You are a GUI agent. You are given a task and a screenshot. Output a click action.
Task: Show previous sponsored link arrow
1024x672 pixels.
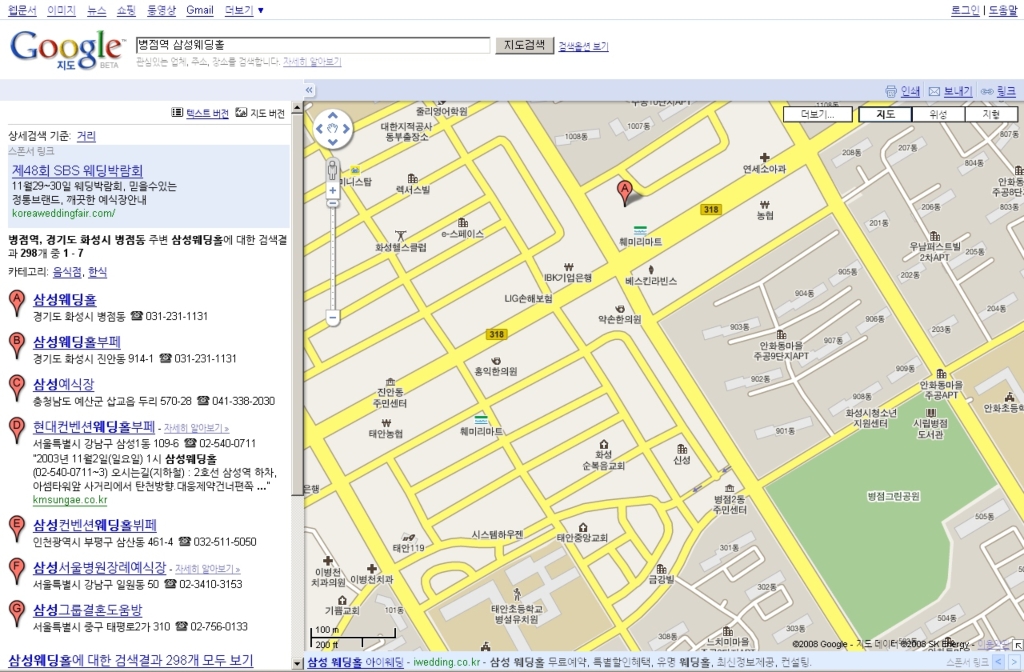999,662
